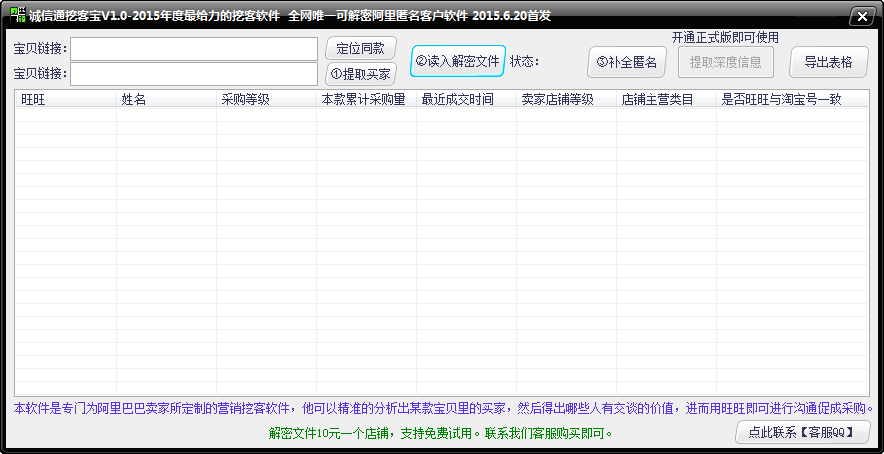Click the ①提取买家 button
Image resolution: width=884 pixels, height=454 pixels.
[361, 74]
